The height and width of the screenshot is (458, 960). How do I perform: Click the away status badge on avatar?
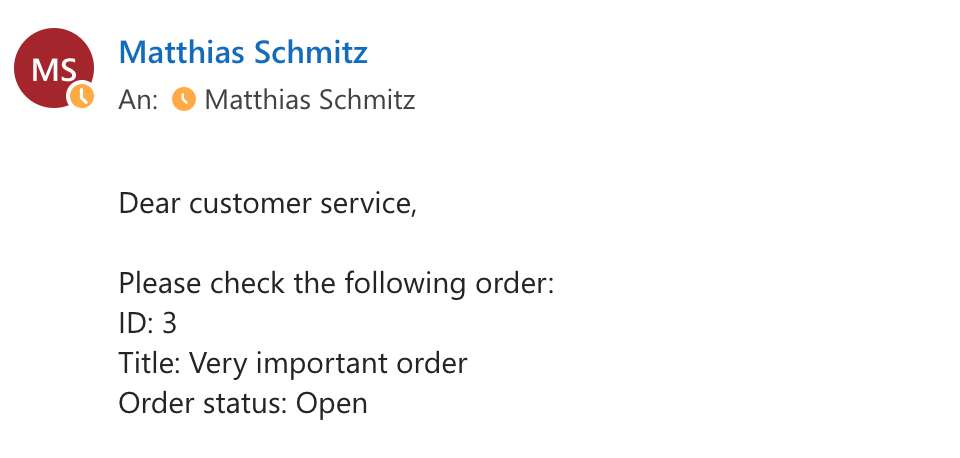(x=81, y=96)
